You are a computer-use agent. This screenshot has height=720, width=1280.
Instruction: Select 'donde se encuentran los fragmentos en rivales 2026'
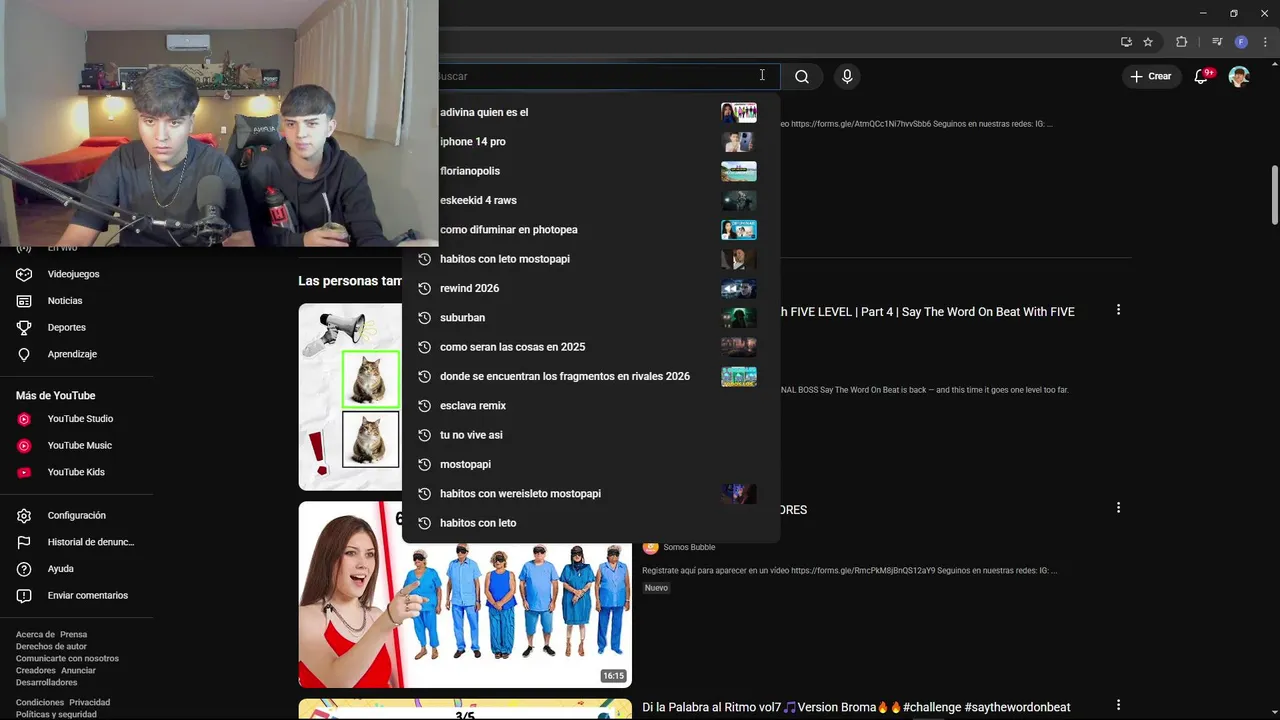point(590,376)
